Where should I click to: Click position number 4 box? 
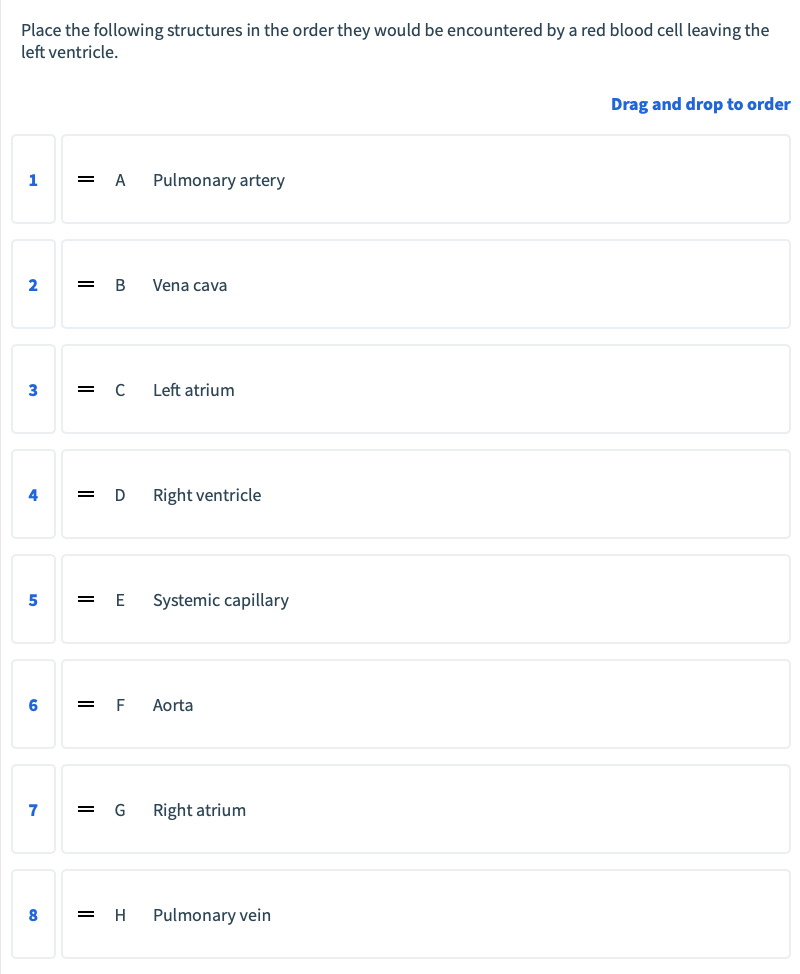(34, 494)
